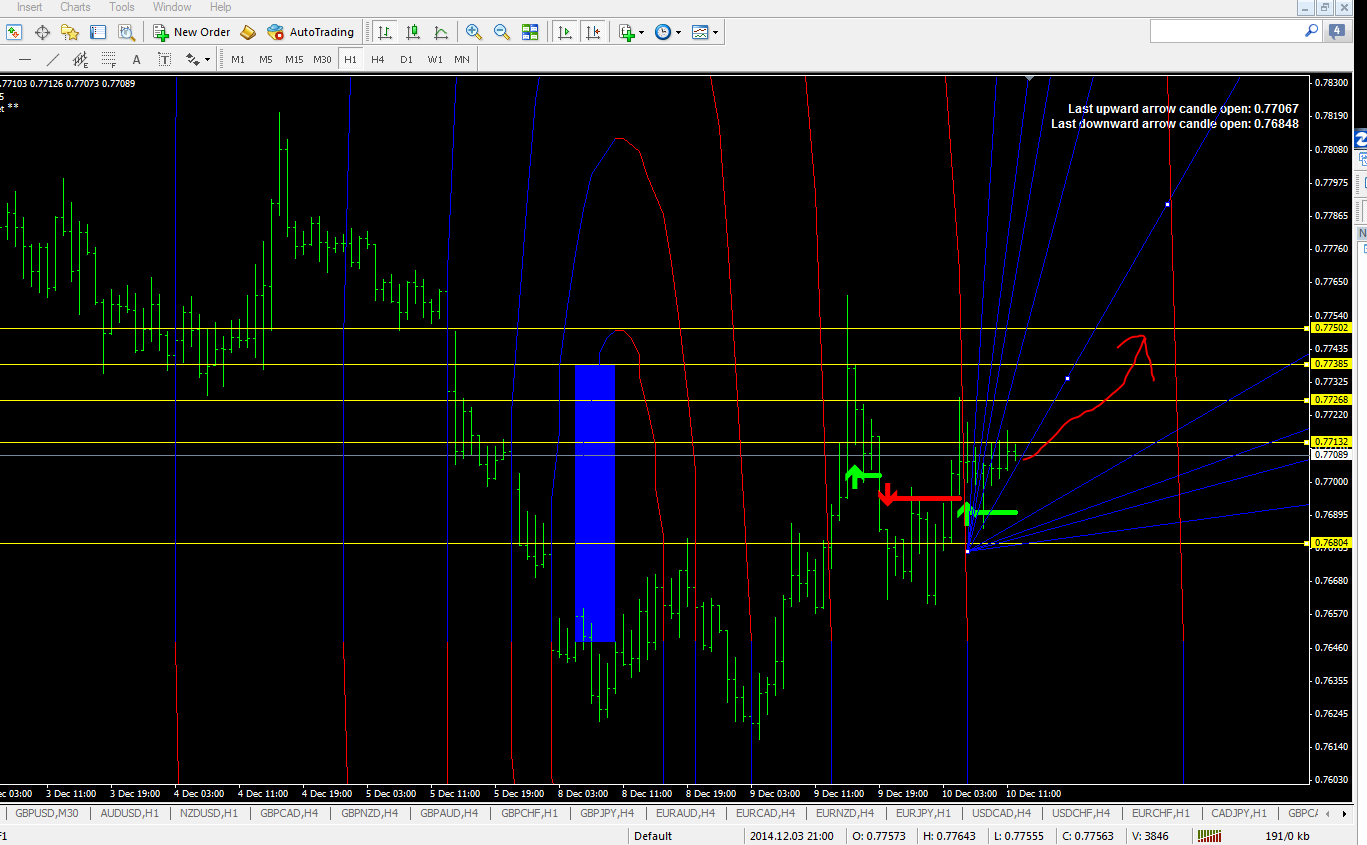Click the New Order button
Viewport: 1367px width, 845px height.
pos(191,32)
